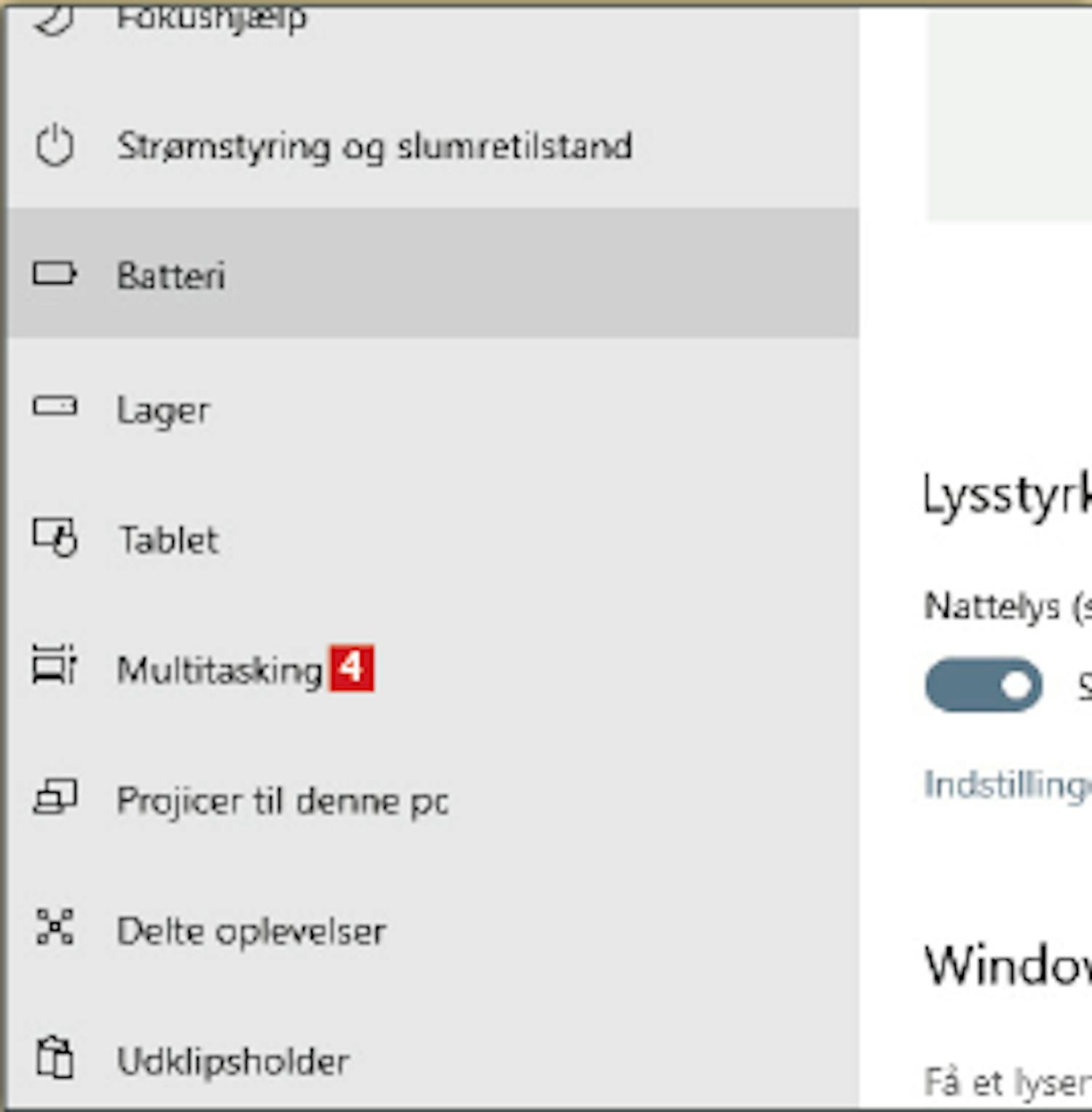Open Delte oplevelser settings
This screenshot has width=1092, height=1112.
tap(252, 932)
